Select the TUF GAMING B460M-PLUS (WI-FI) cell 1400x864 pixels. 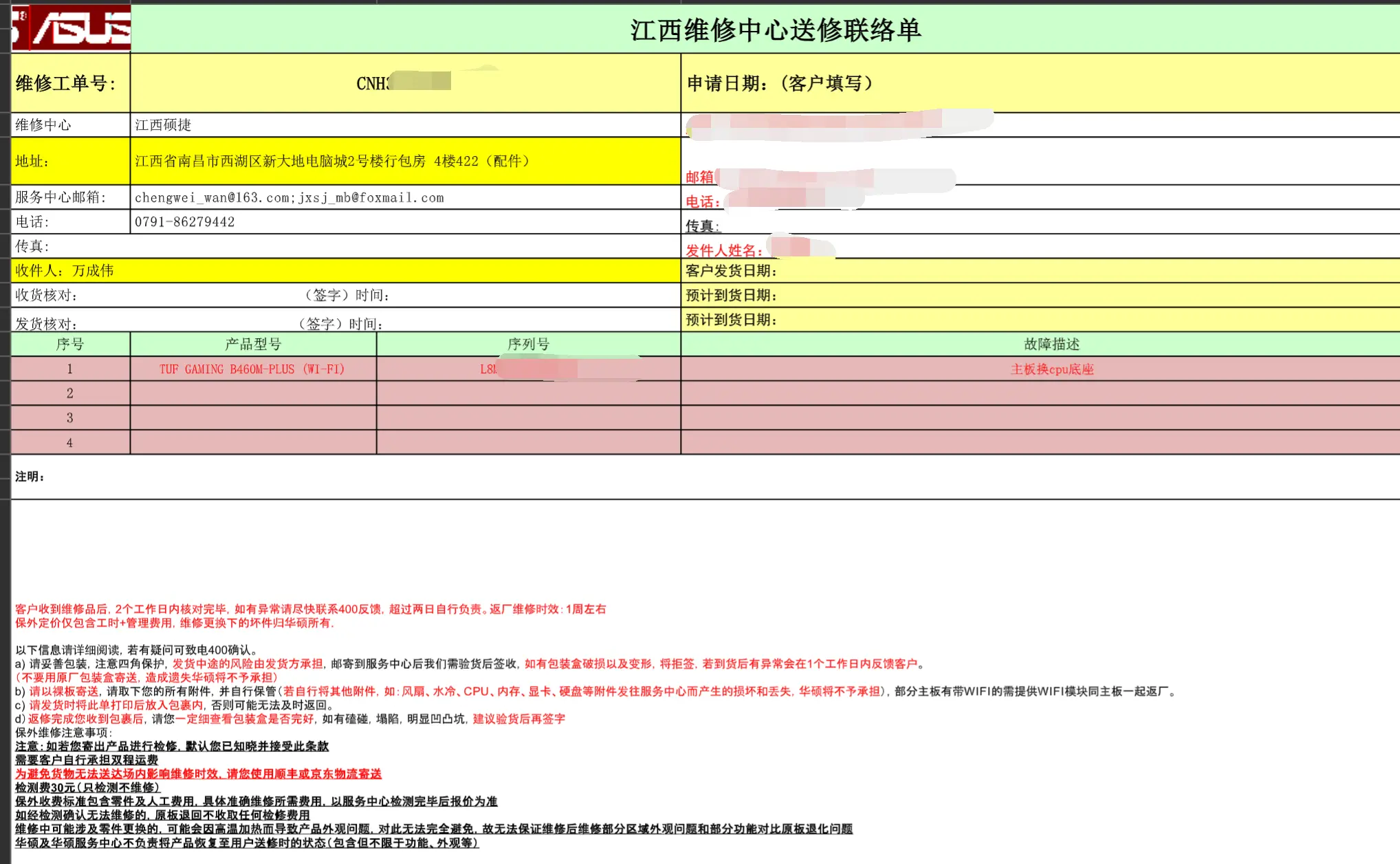(x=253, y=369)
